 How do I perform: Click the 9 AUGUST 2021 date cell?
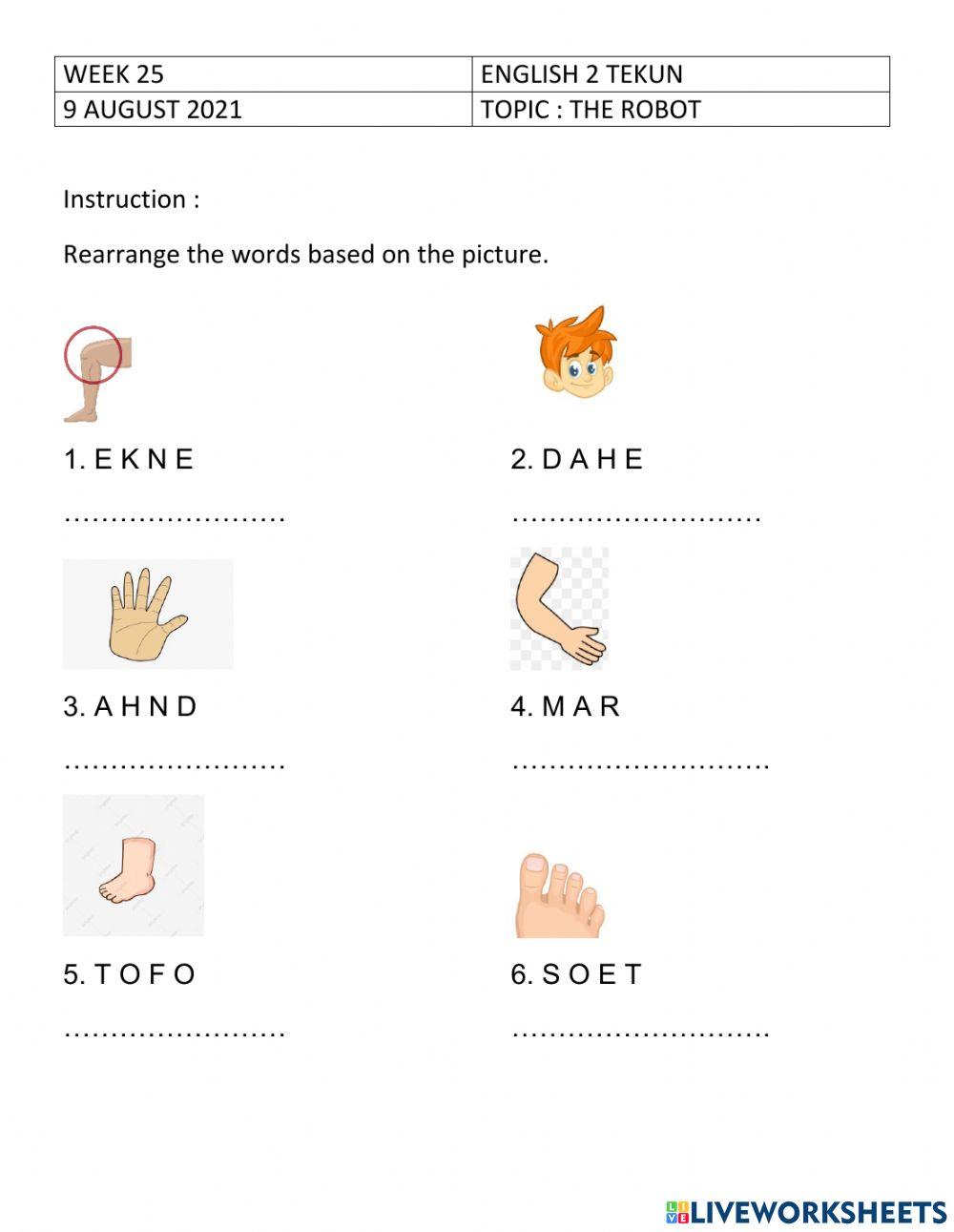pyautogui.click(x=262, y=109)
